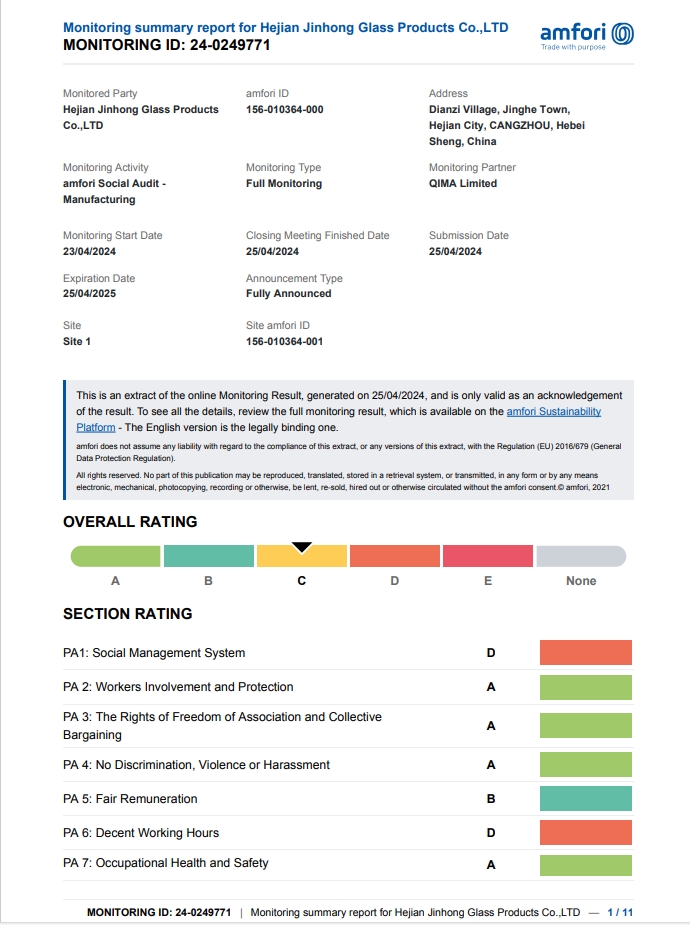
Task: Click the teal B overall rating segment
Action: (x=208, y=557)
